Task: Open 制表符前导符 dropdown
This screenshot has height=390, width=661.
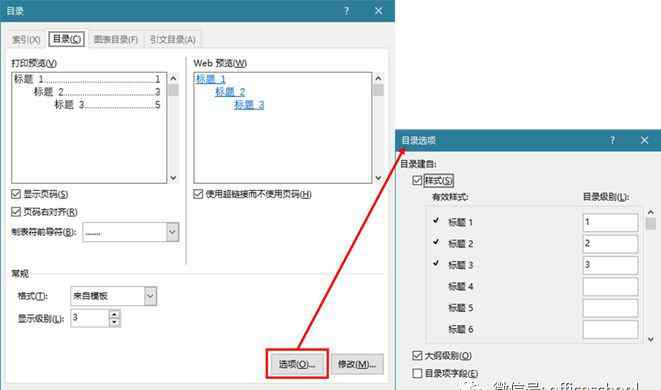Action: [x=172, y=232]
